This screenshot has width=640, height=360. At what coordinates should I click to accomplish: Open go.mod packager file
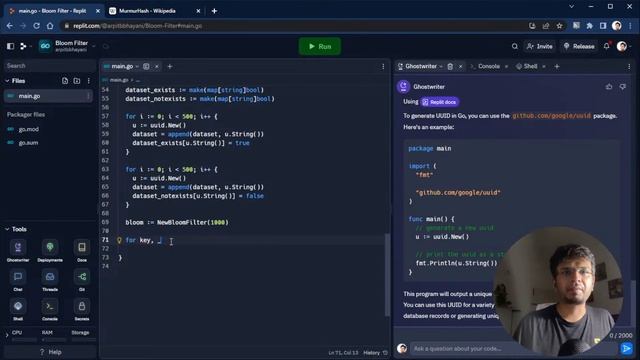29,129
